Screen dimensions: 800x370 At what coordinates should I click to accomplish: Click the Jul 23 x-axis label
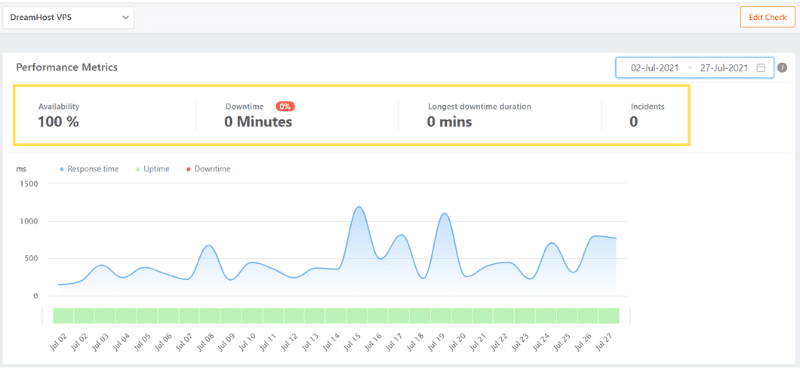tap(520, 342)
